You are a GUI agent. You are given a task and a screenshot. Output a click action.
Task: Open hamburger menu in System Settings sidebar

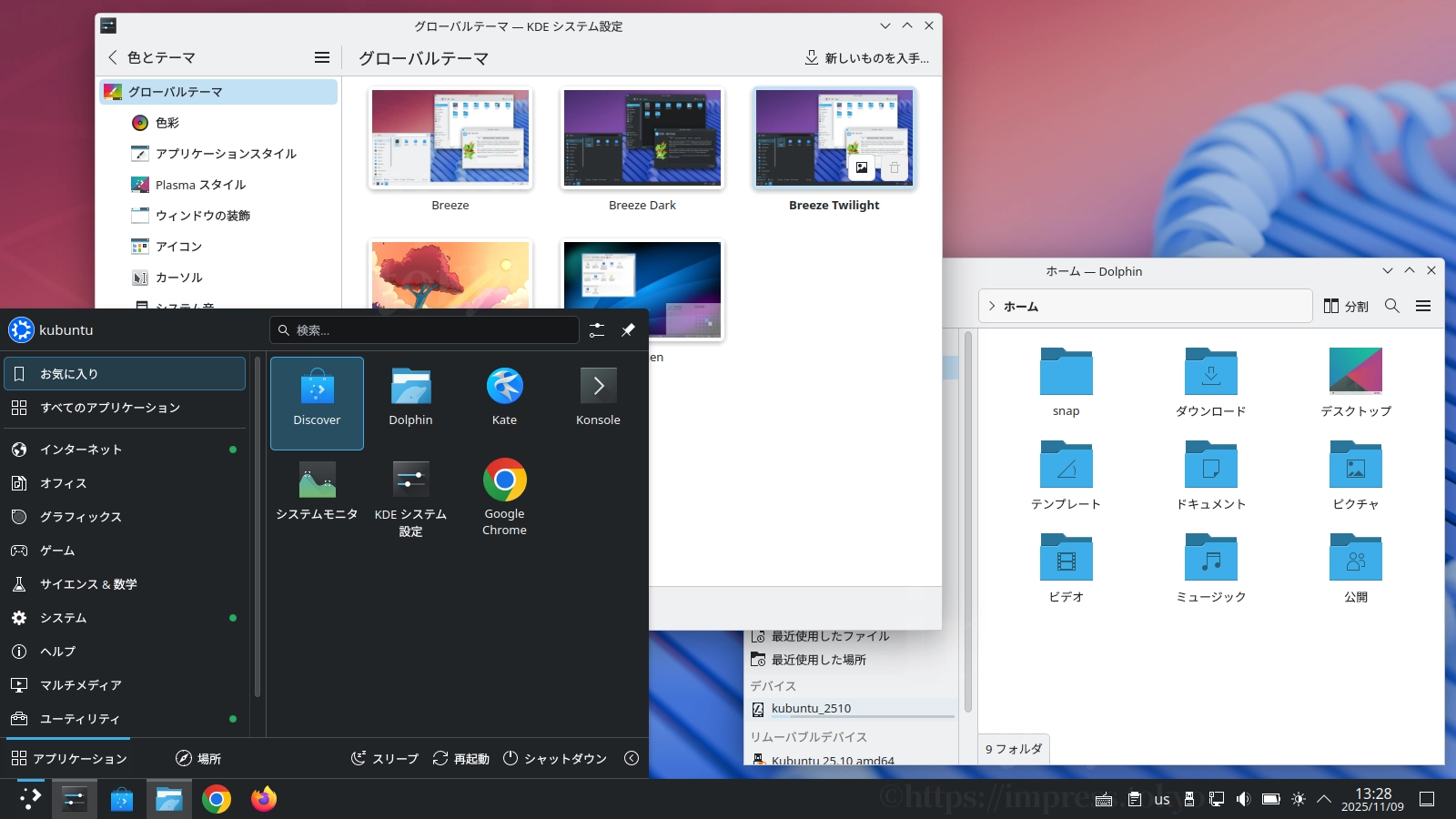[x=322, y=57]
